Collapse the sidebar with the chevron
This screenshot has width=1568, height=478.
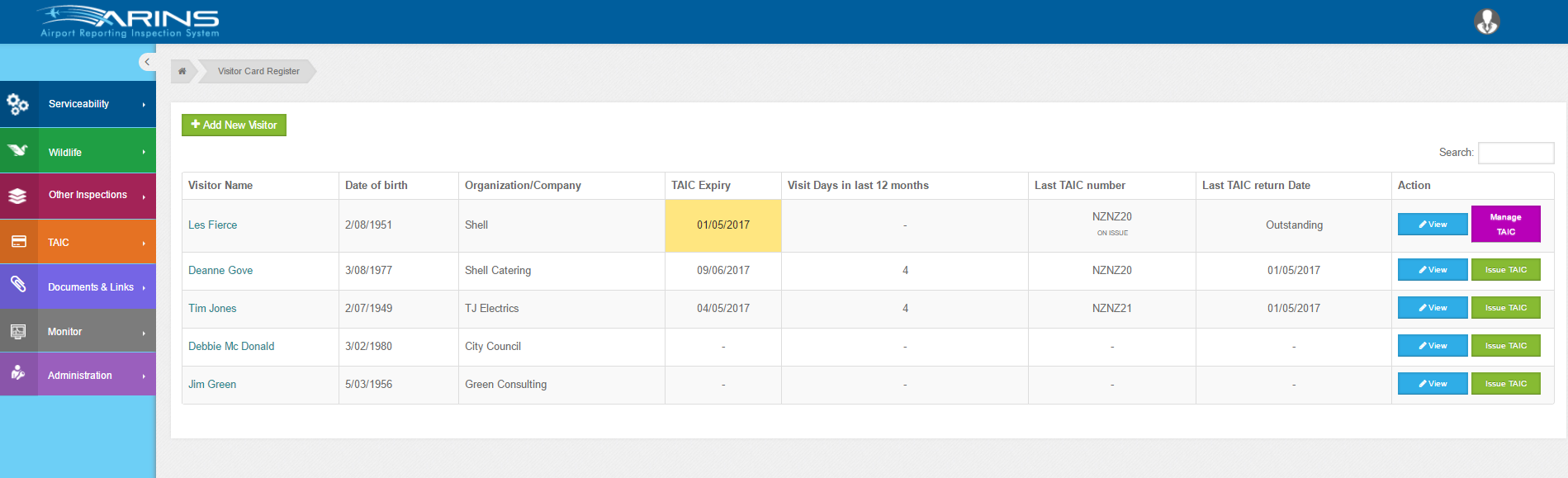pos(147,62)
